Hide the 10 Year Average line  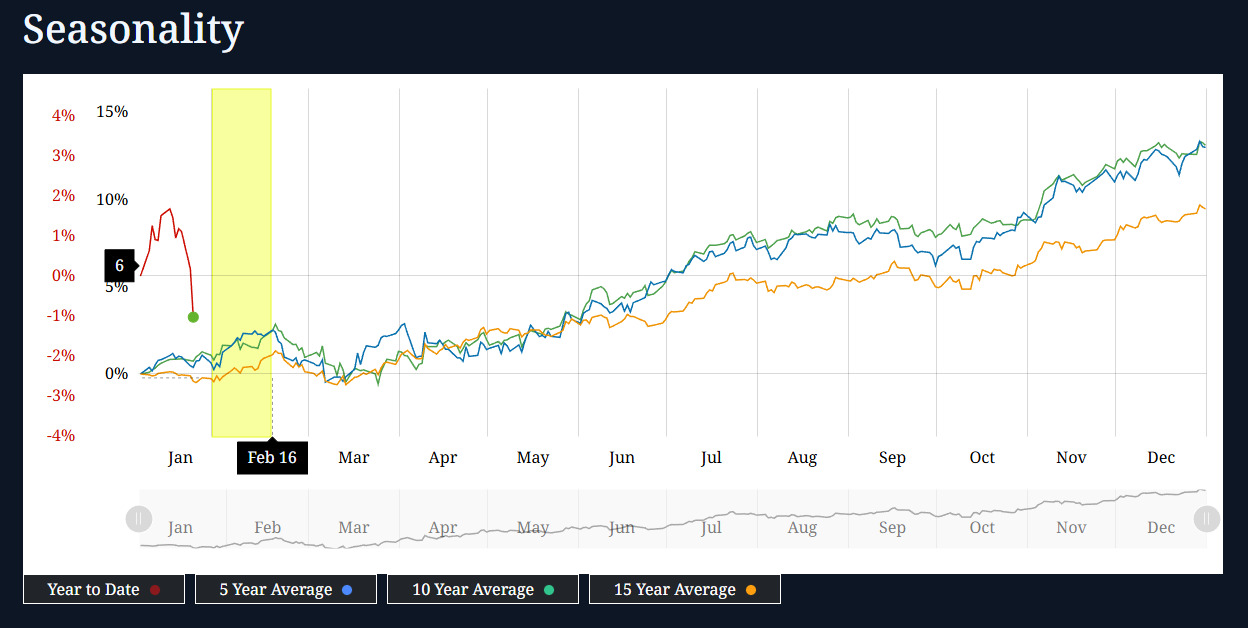pyautogui.click(x=482, y=590)
